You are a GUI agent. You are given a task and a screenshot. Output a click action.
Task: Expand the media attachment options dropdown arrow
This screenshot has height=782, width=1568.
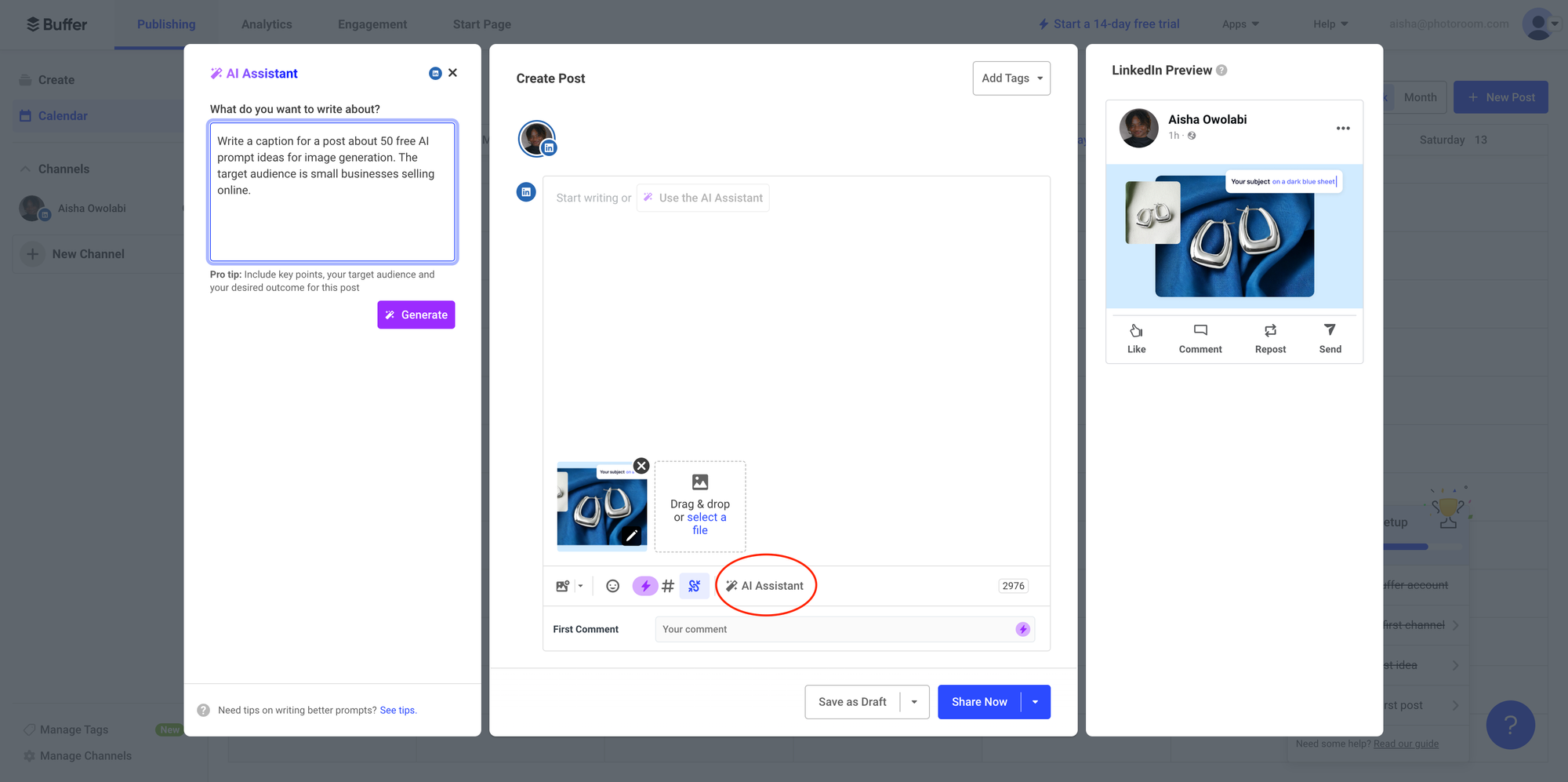point(580,586)
